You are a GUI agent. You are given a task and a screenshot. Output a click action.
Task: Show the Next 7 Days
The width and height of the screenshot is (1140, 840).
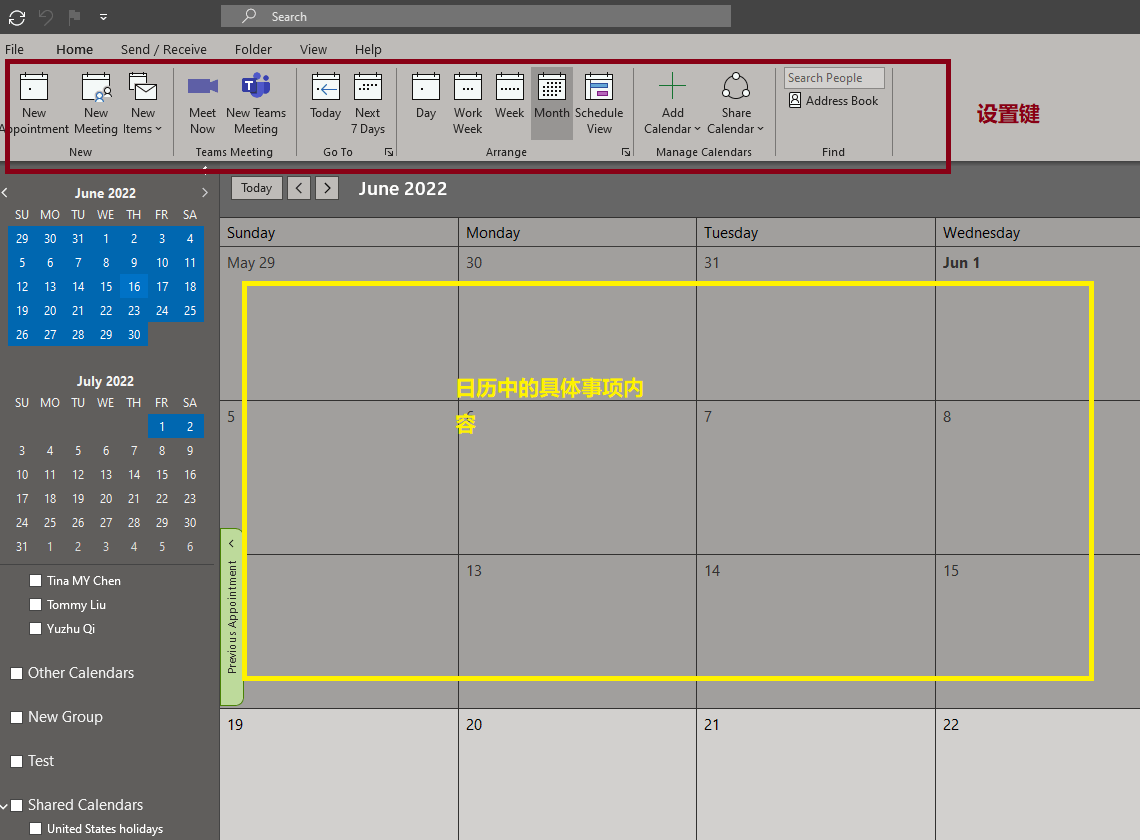[x=367, y=104]
